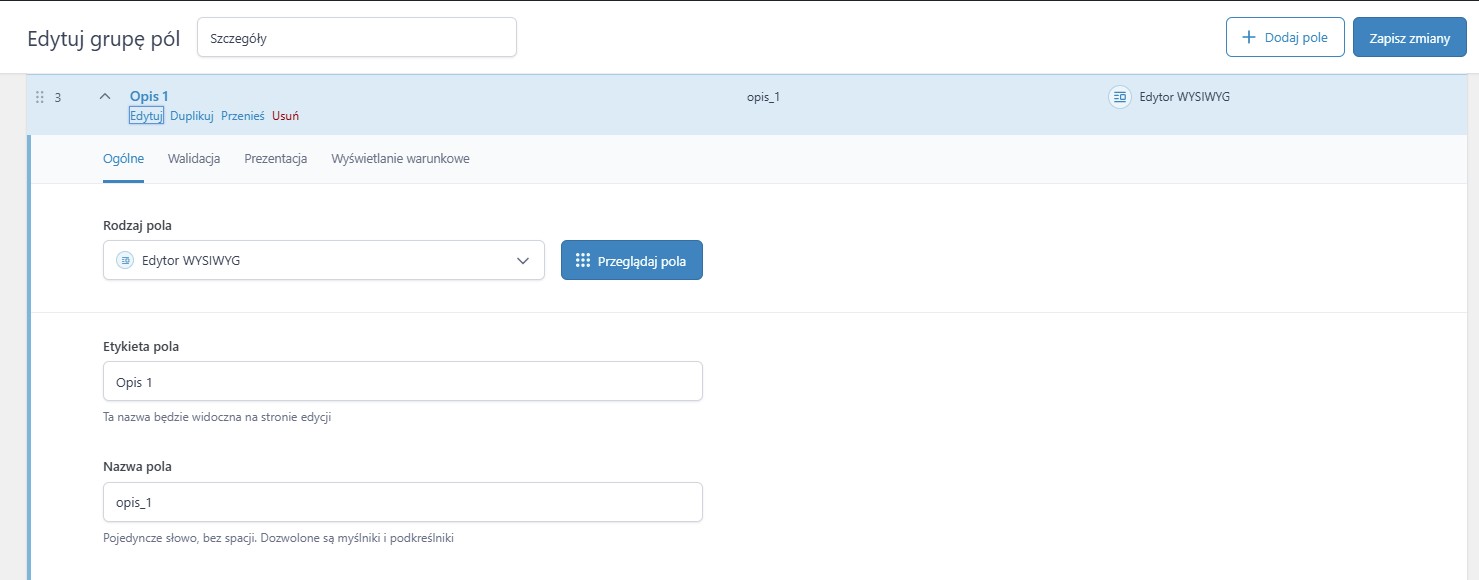Open the Rodzaj pola dropdown
1479x580 pixels.
(x=323, y=260)
